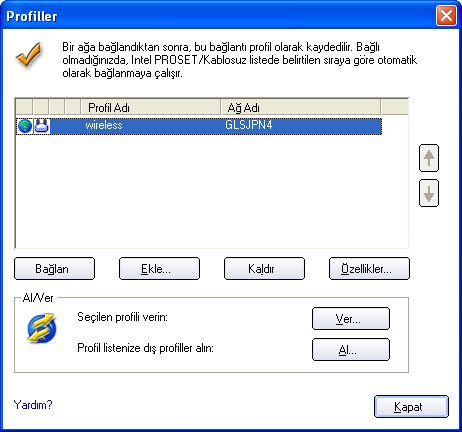Sort by Profil Adı column header
Screen dimensions: 462x432
[151, 107]
